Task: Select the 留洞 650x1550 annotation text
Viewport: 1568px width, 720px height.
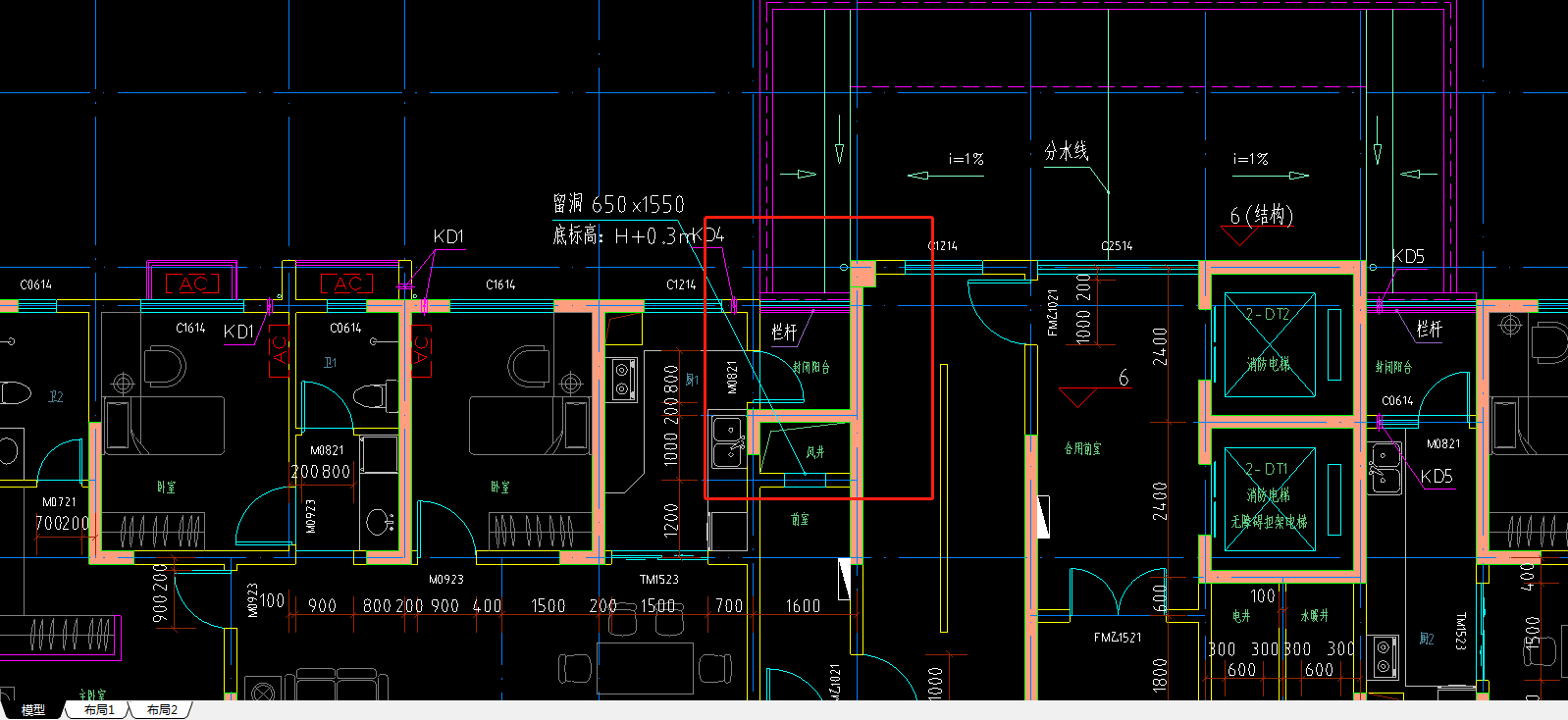Action: [618, 204]
